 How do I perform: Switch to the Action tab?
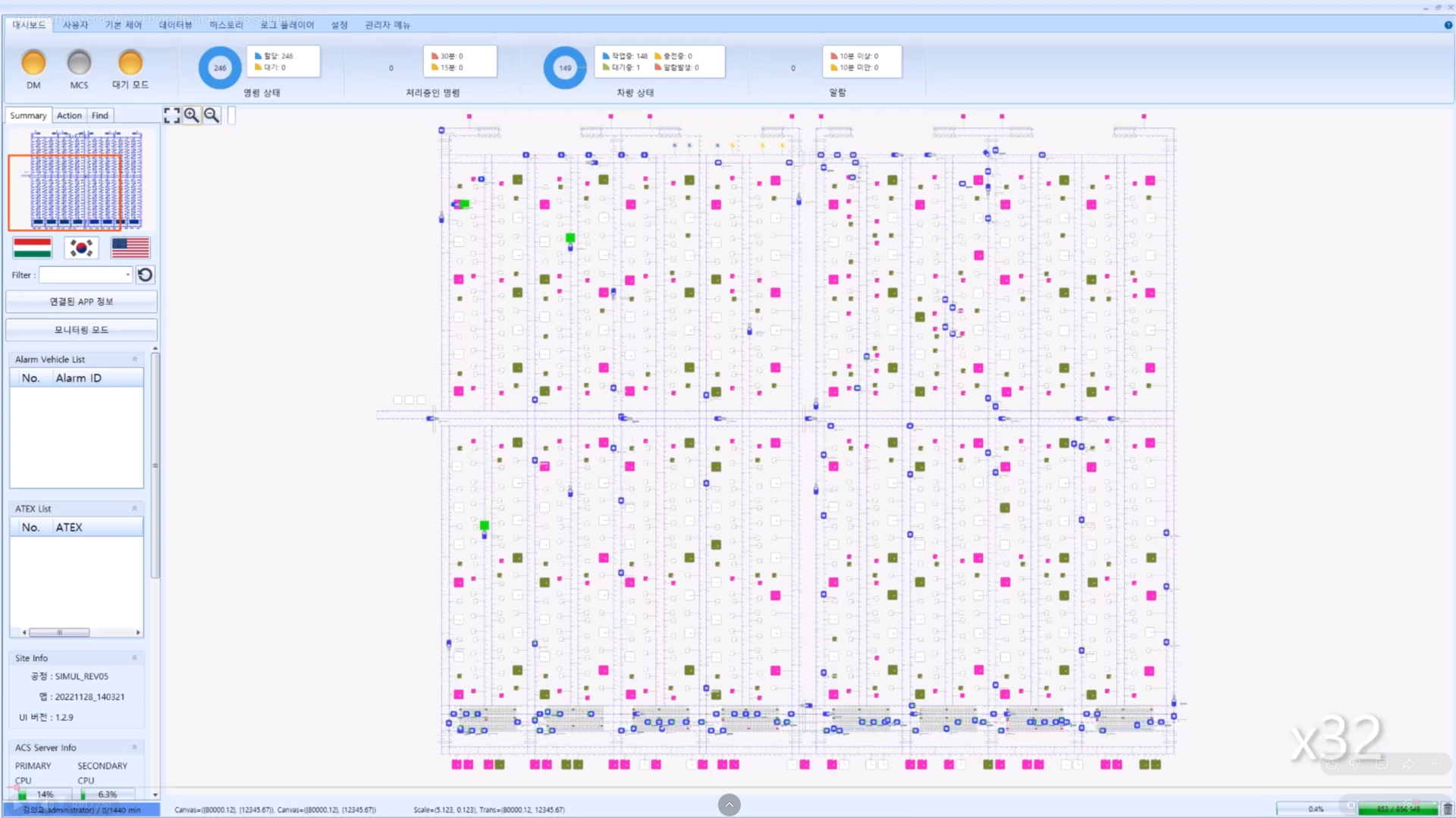69,115
